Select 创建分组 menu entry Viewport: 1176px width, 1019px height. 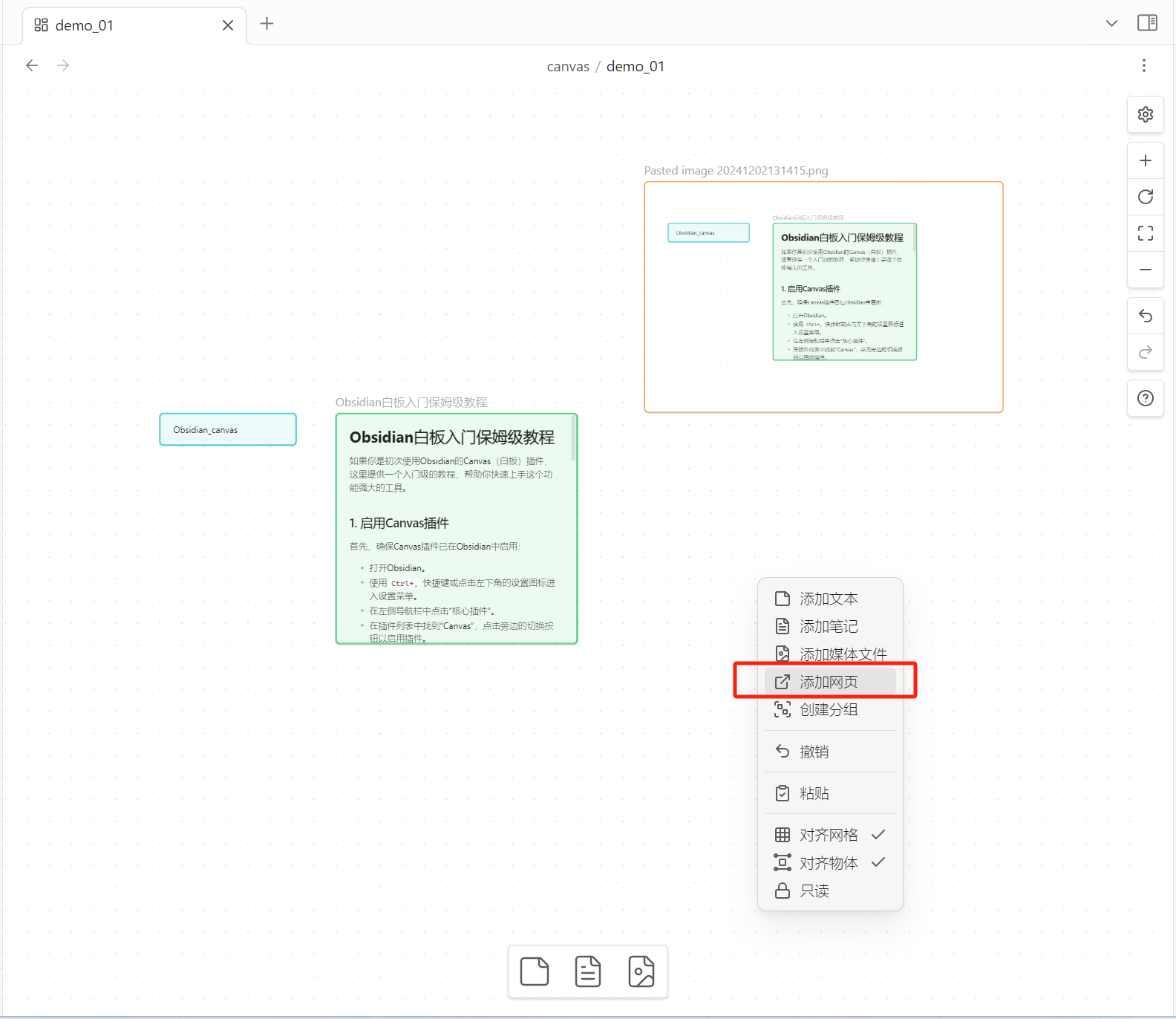coord(830,709)
